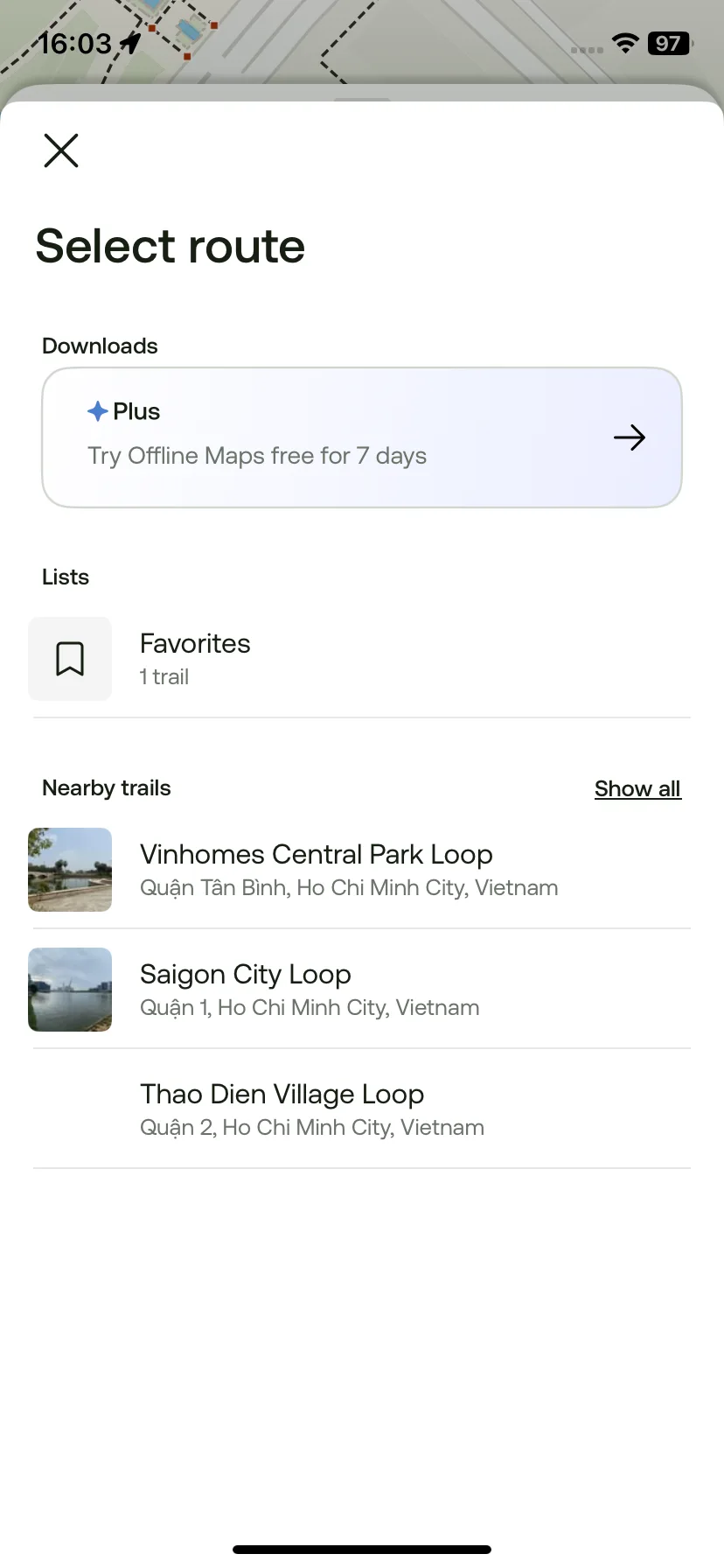Close the Select route sheet
The image size is (724, 1568).
(61, 150)
